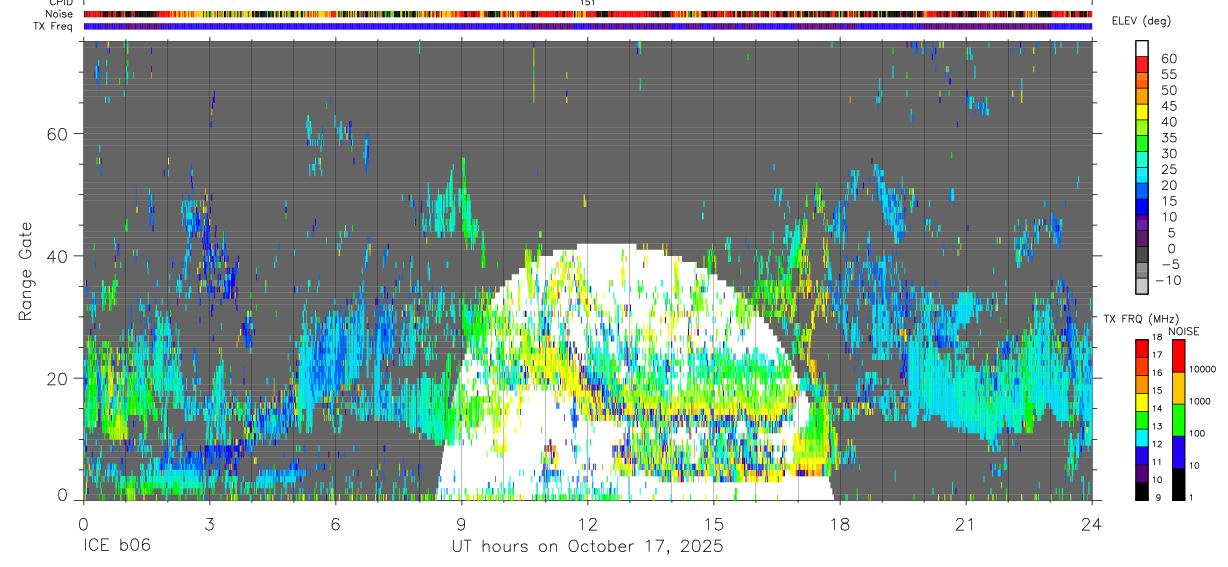Click the '17' value on TX FRQ legend

tap(1157, 355)
